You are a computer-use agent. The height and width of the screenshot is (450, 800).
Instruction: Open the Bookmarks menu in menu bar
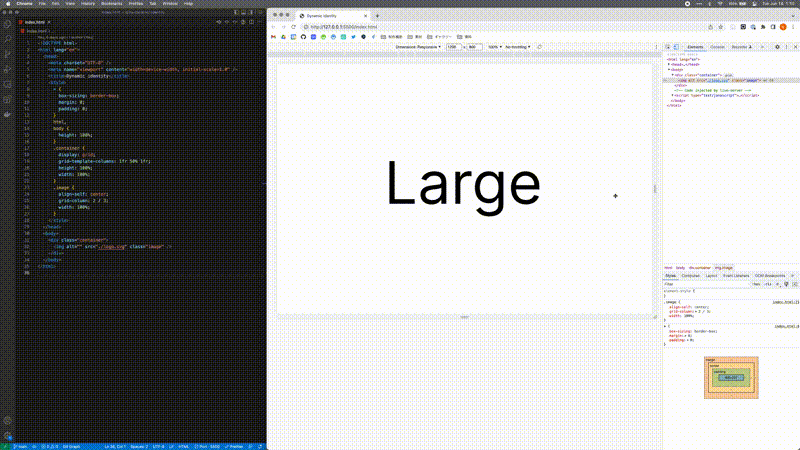(x=112, y=4)
